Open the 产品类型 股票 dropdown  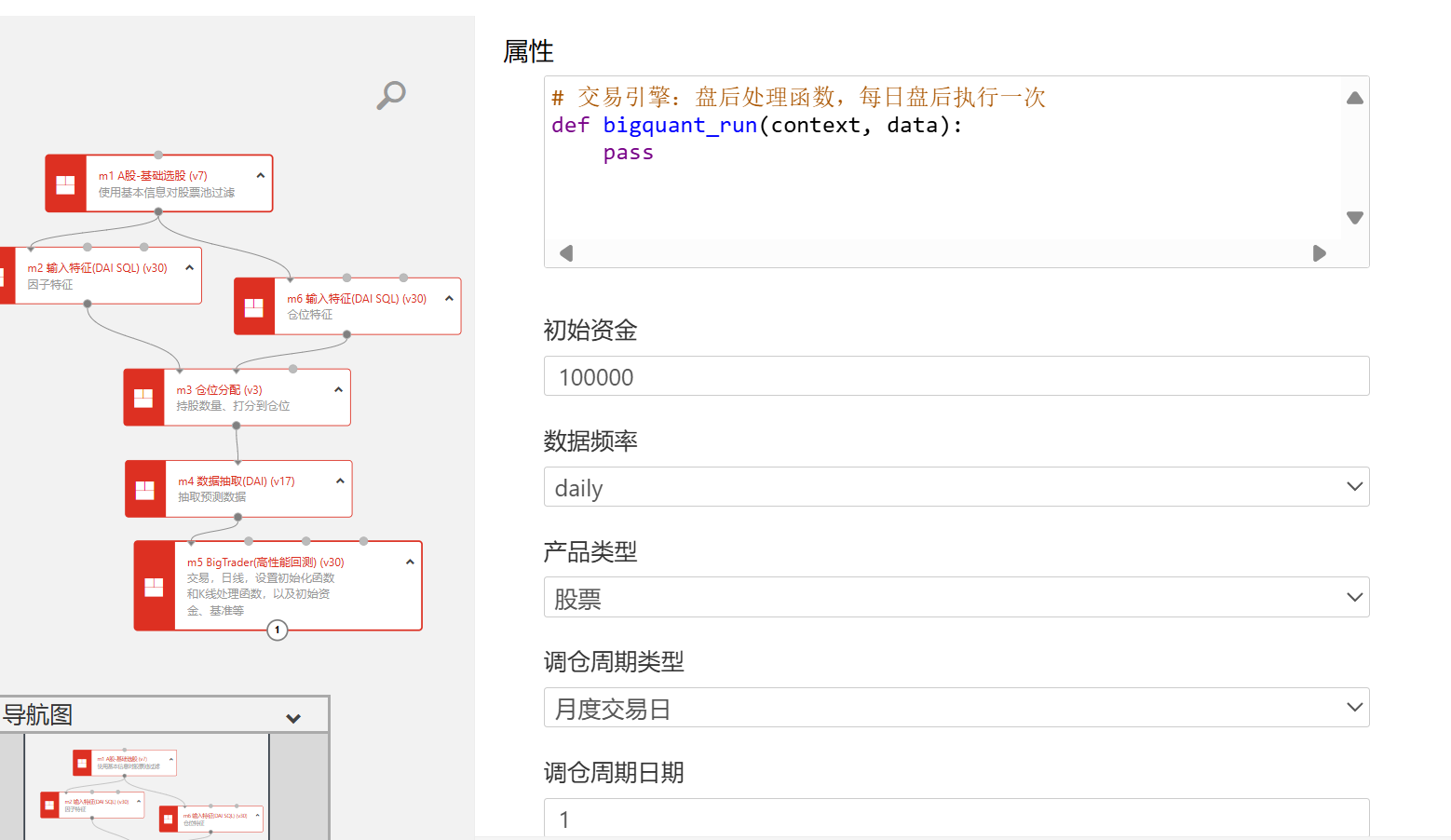(x=956, y=598)
